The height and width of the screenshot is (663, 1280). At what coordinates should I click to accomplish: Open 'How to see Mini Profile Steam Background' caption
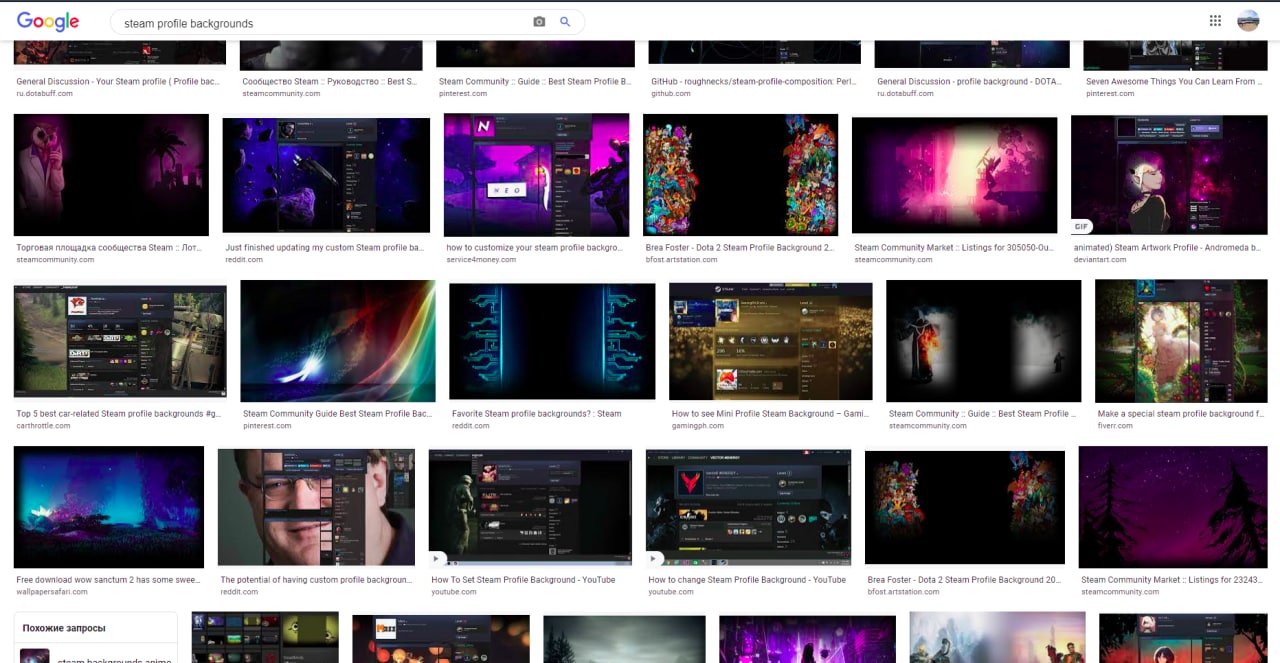[x=768, y=414]
